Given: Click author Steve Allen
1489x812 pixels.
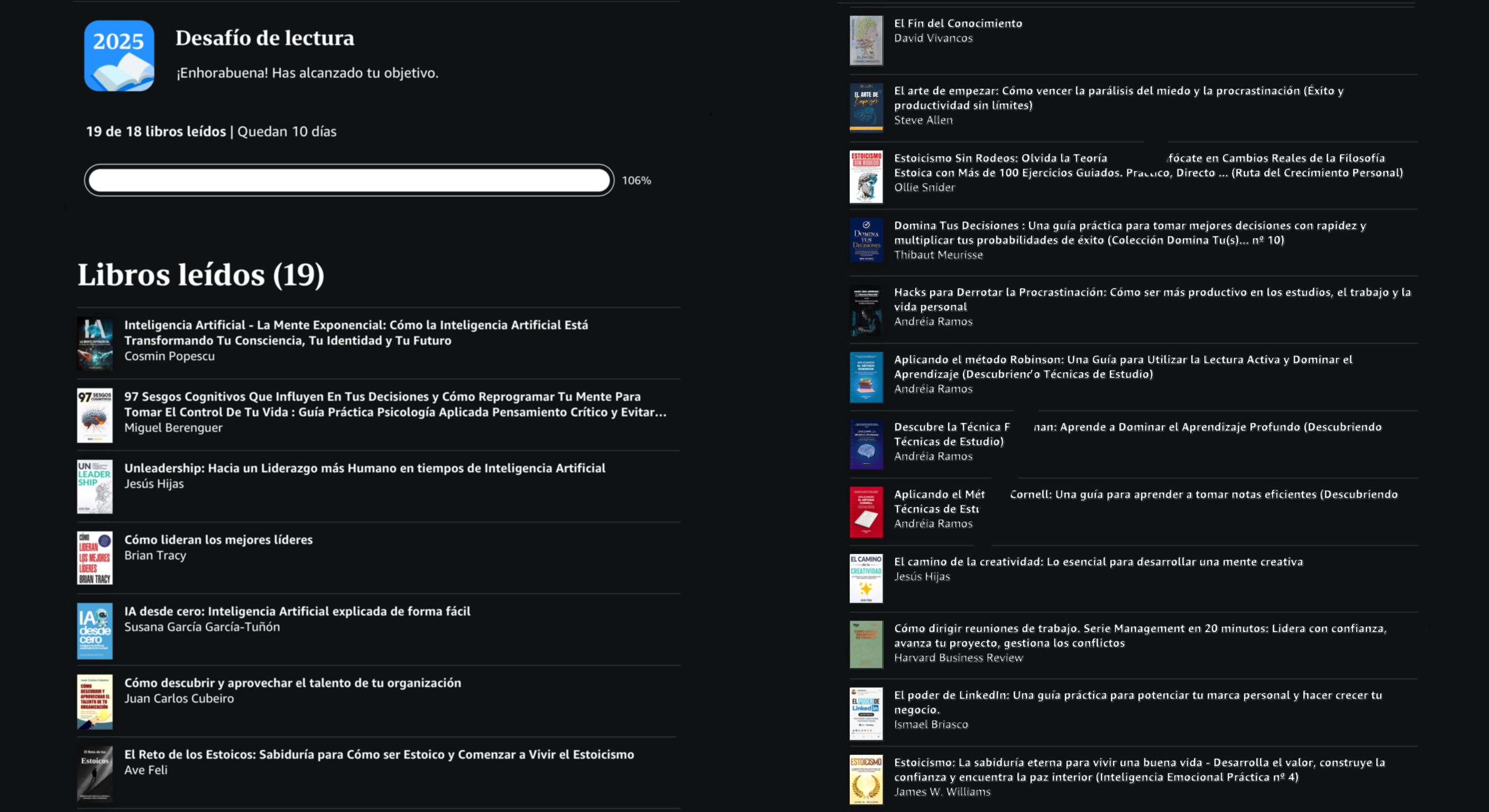Looking at the screenshot, I should click(x=923, y=120).
